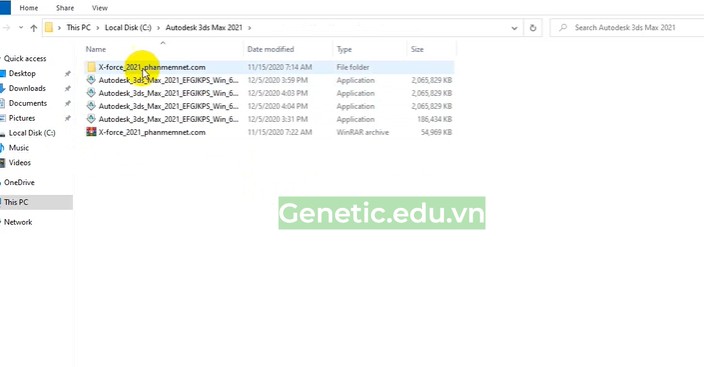Expand address bar history dropdown
The width and height of the screenshot is (704, 367).
(x=514, y=28)
